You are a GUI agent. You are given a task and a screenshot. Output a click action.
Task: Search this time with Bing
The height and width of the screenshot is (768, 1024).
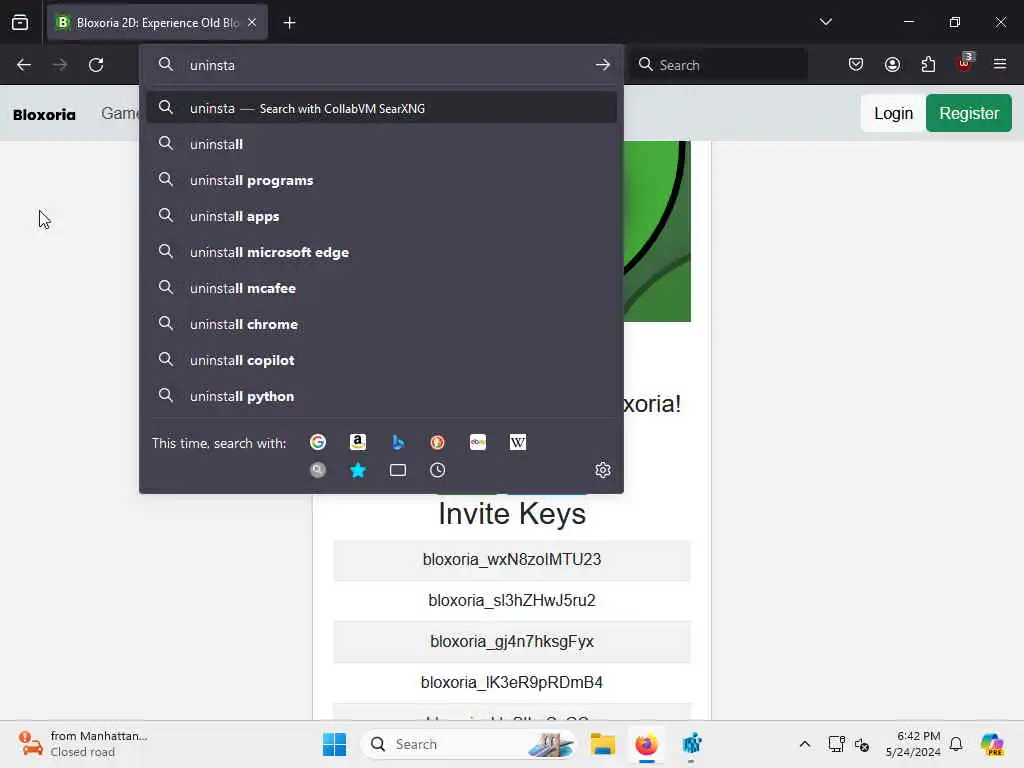click(x=398, y=442)
